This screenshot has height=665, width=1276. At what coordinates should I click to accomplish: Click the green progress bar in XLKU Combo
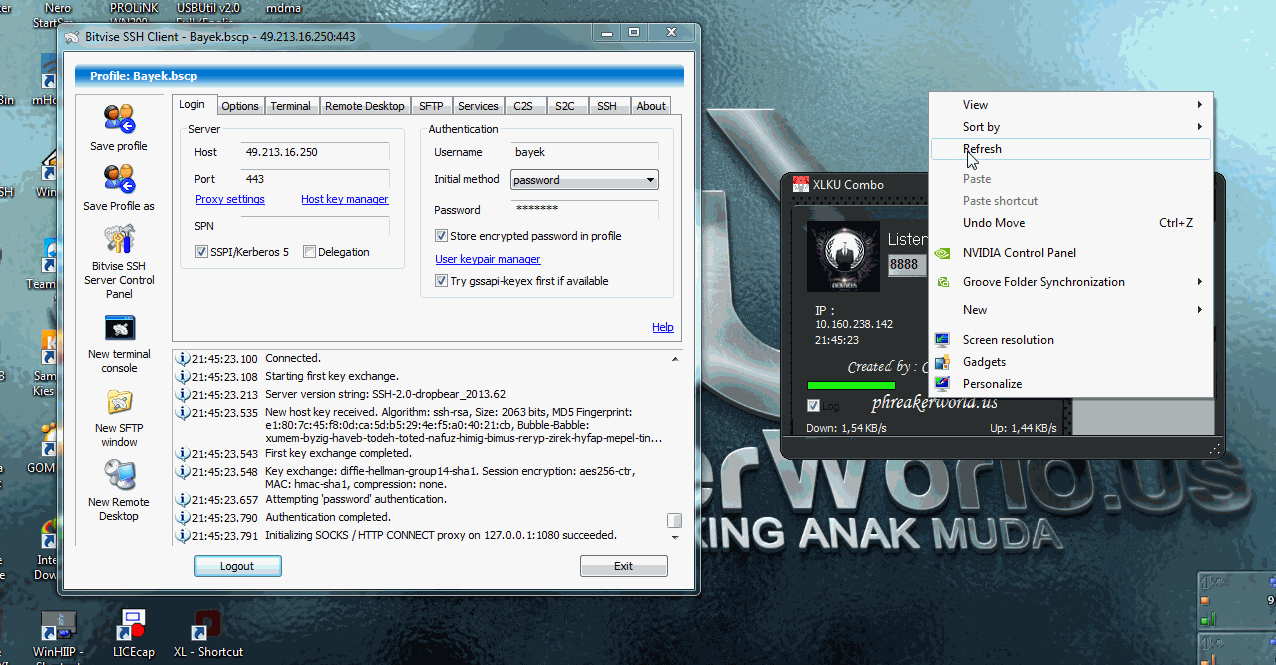[851, 385]
